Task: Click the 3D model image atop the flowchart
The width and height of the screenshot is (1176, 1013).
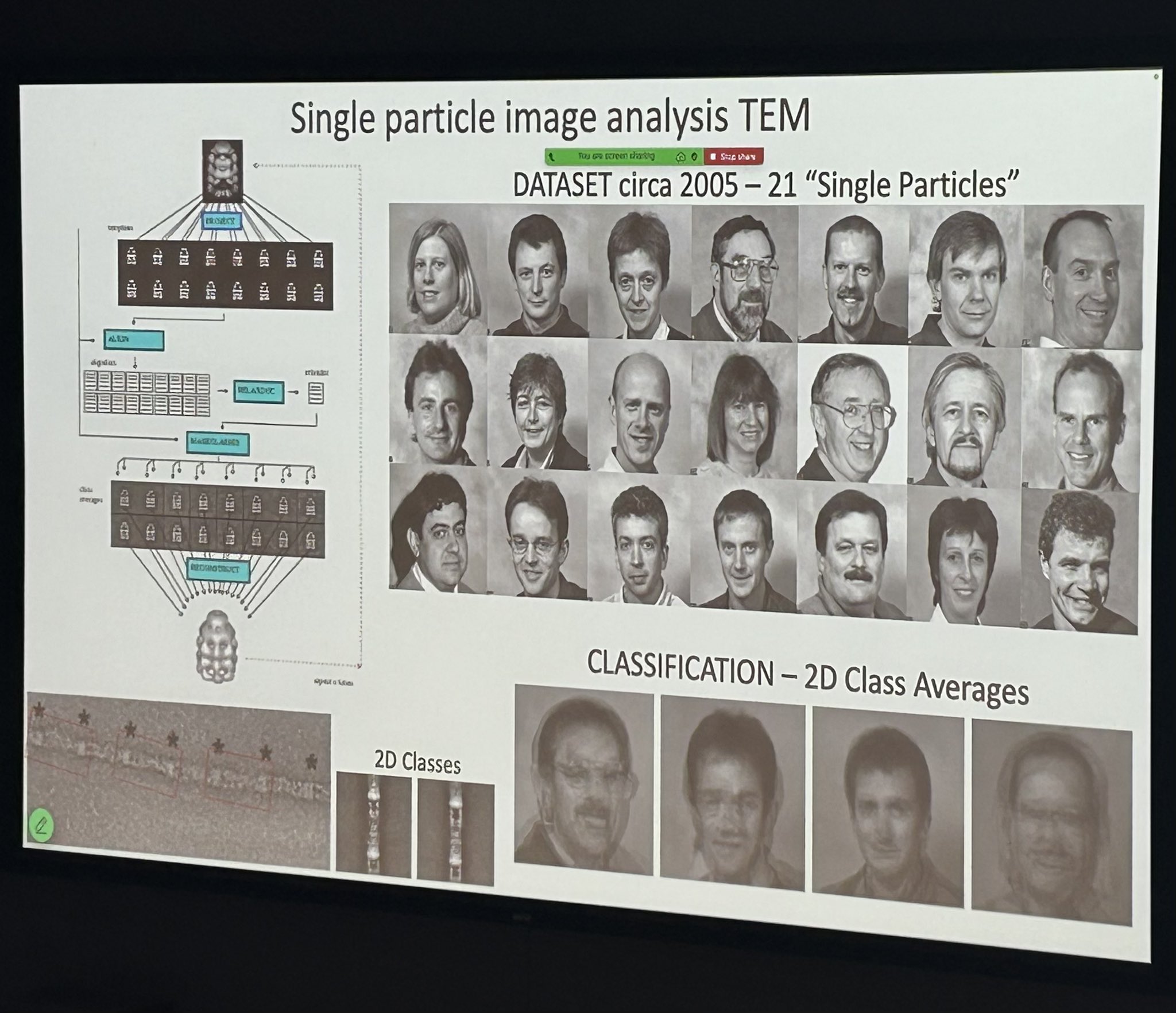Action: (223, 171)
